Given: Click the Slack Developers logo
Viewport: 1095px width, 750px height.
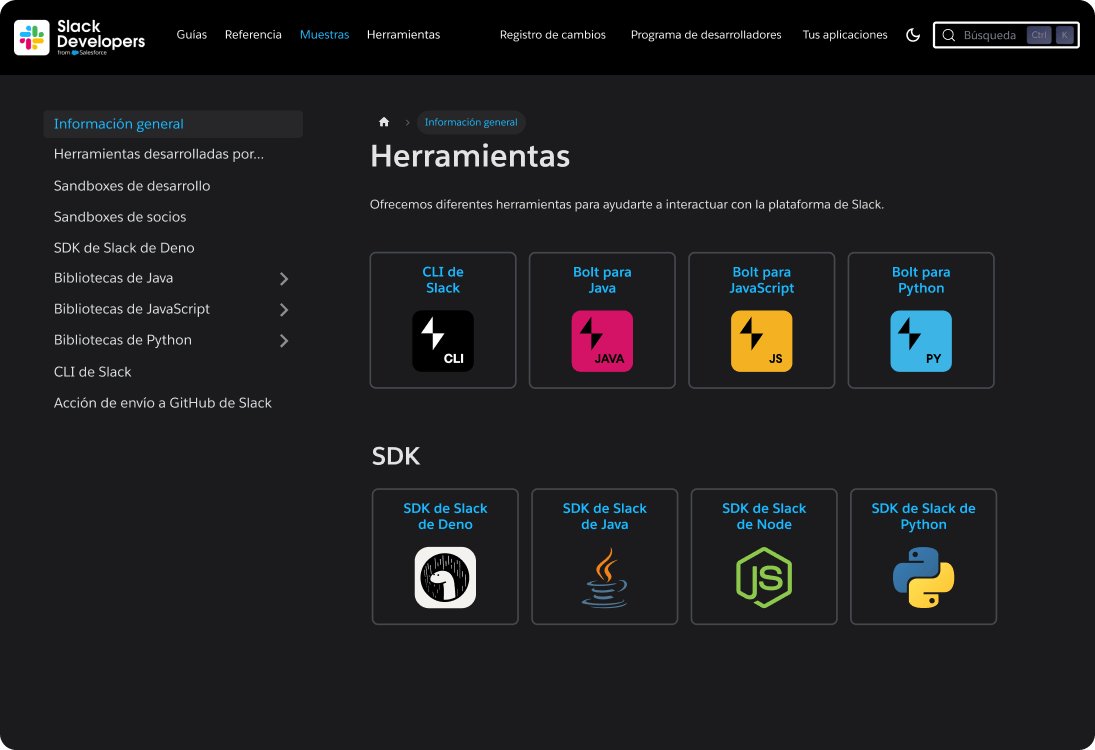Looking at the screenshot, I should (80, 37).
